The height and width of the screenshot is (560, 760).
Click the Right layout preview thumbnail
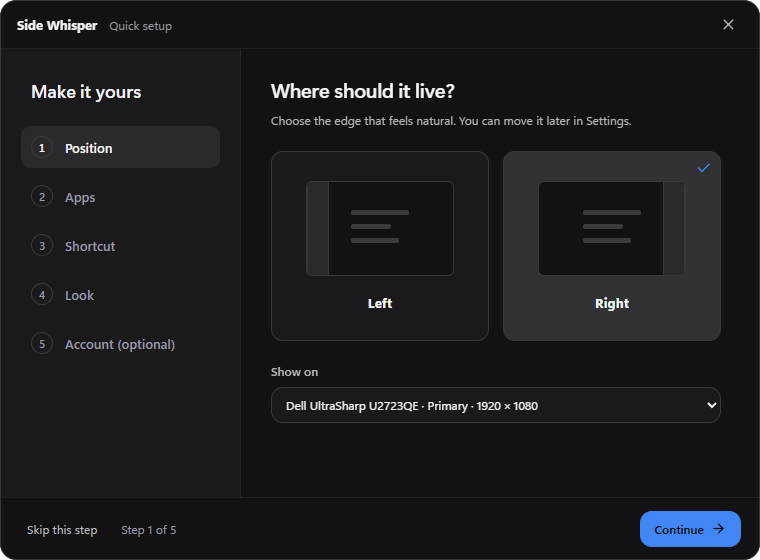612,228
